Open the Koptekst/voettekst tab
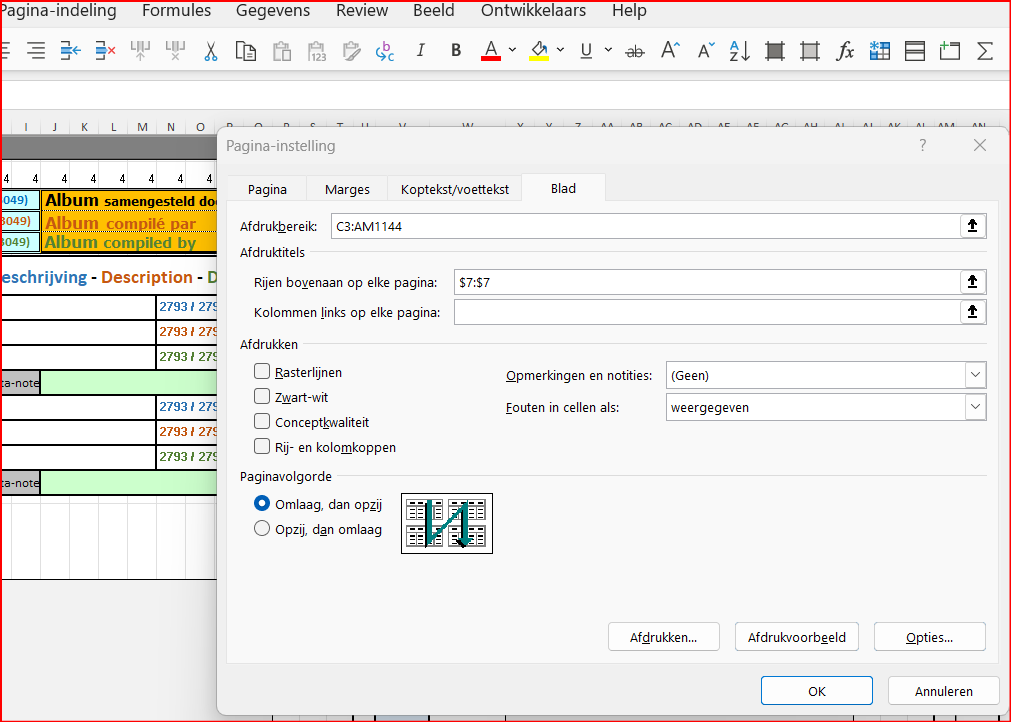 pos(455,190)
